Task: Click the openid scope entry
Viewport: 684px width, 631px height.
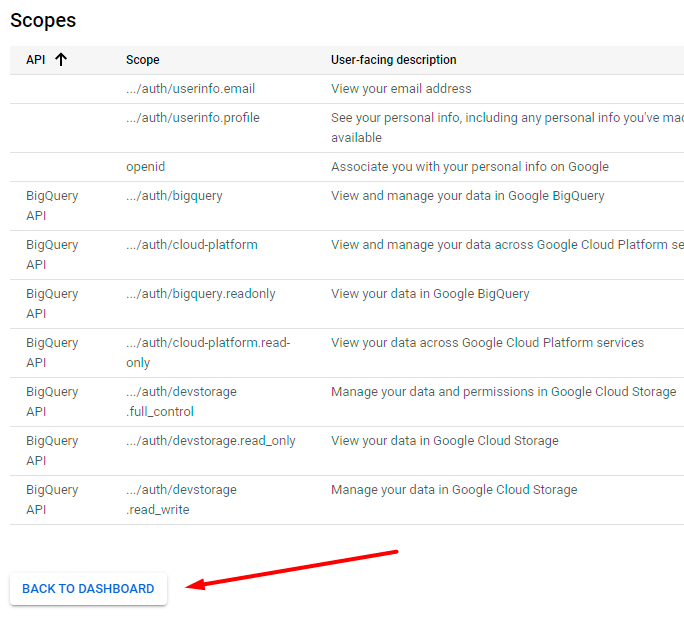Action: click(146, 167)
